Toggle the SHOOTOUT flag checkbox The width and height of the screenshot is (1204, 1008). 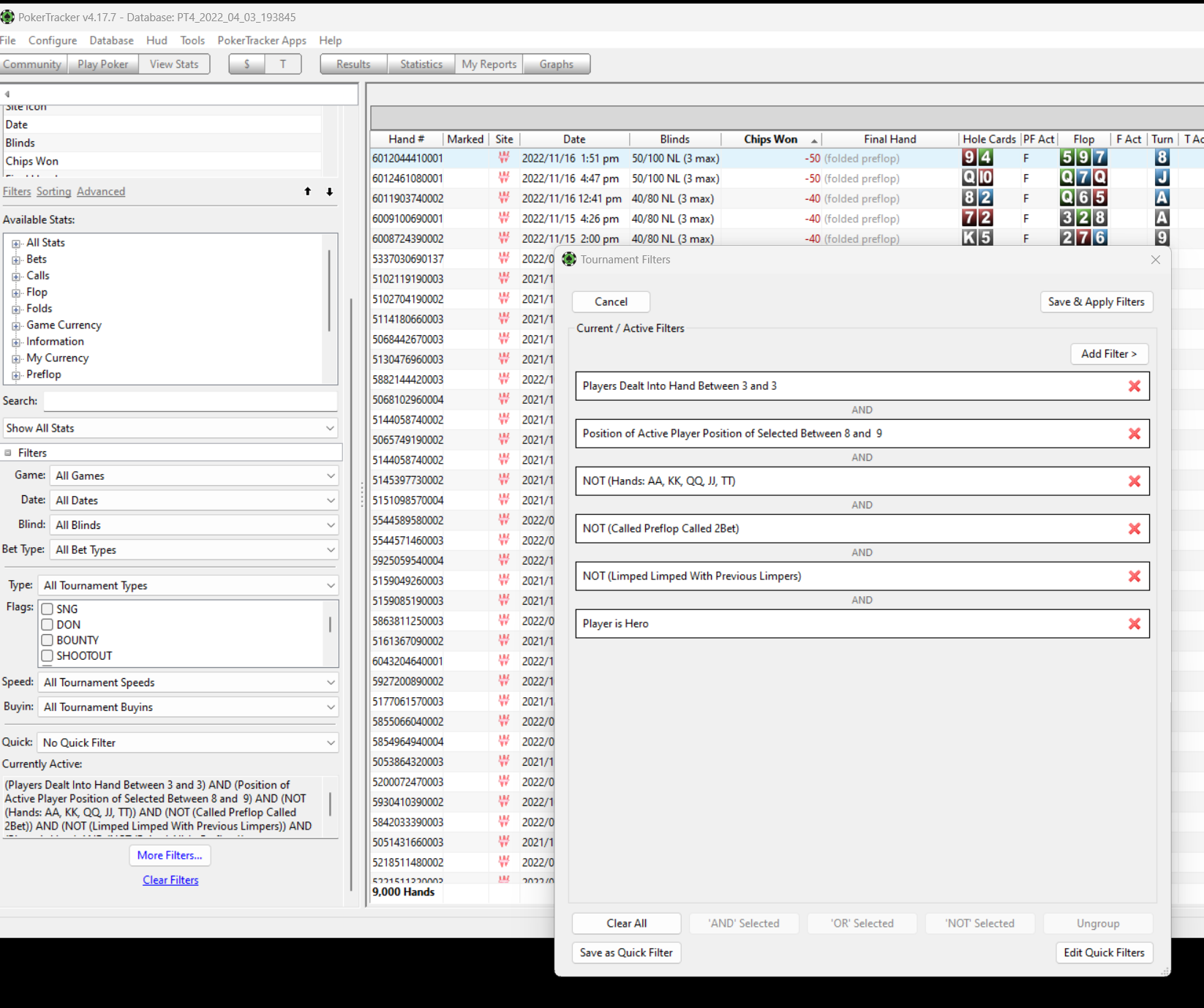(48, 656)
